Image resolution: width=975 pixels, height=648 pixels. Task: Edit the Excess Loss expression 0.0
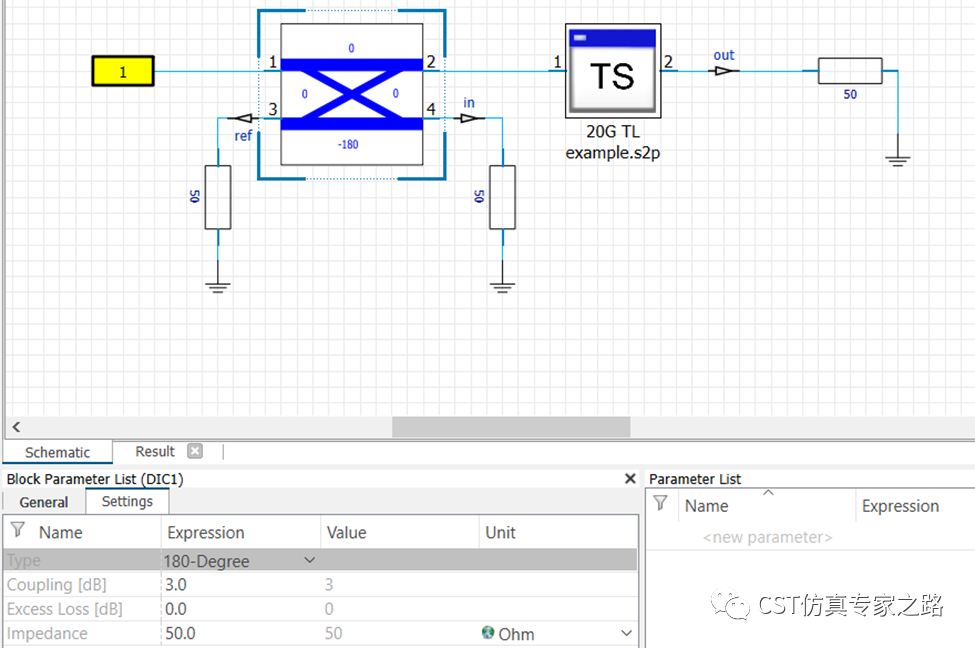(x=241, y=609)
